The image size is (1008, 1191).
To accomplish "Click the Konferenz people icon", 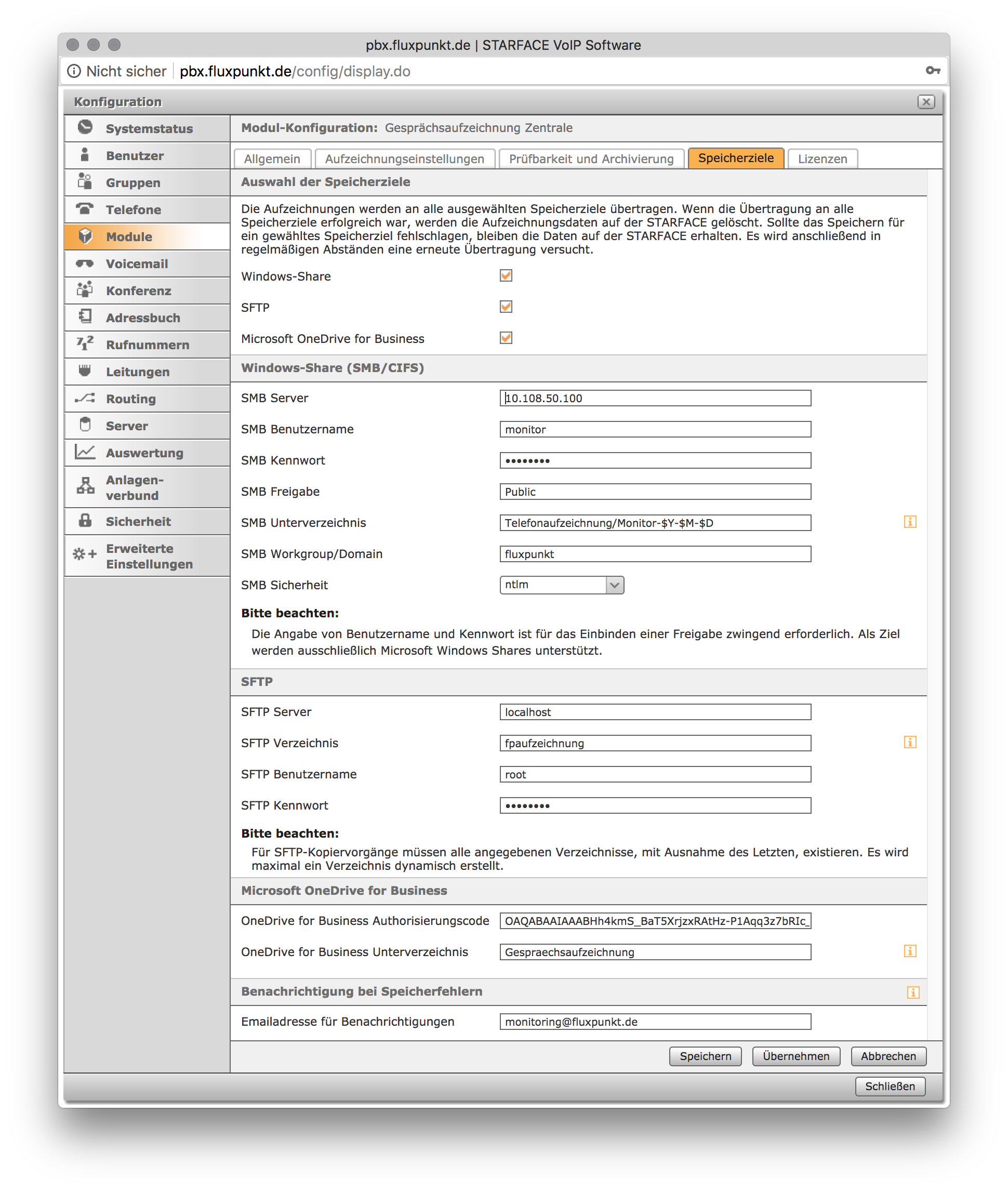I will pyautogui.click(x=85, y=290).
